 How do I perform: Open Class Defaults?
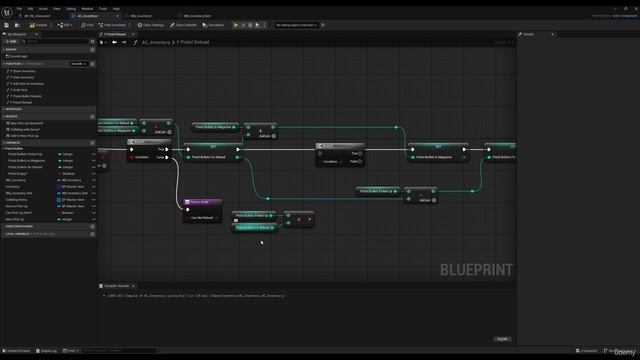[x=183, y=25]
